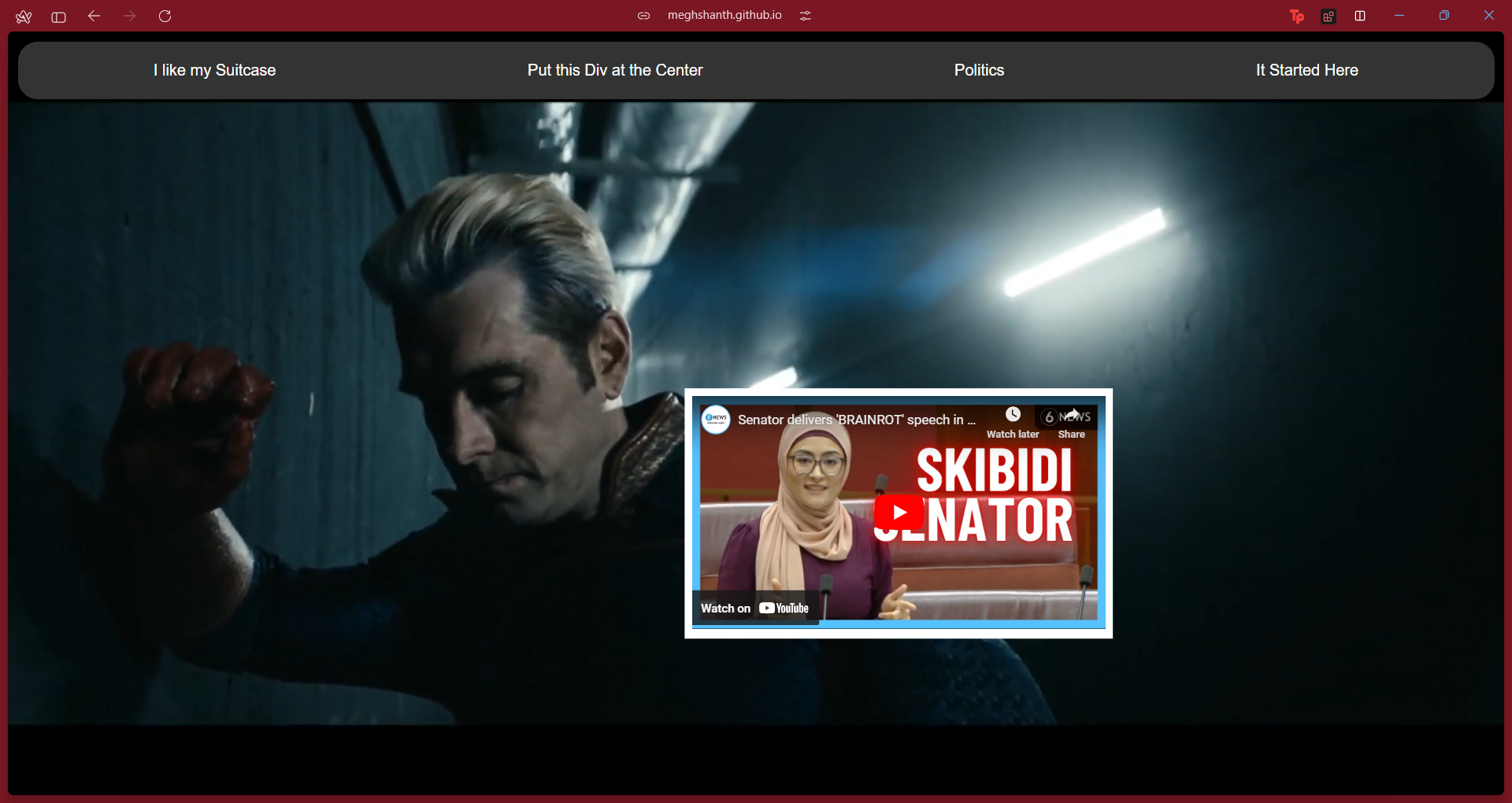Click the link icon beside the address

643,16
